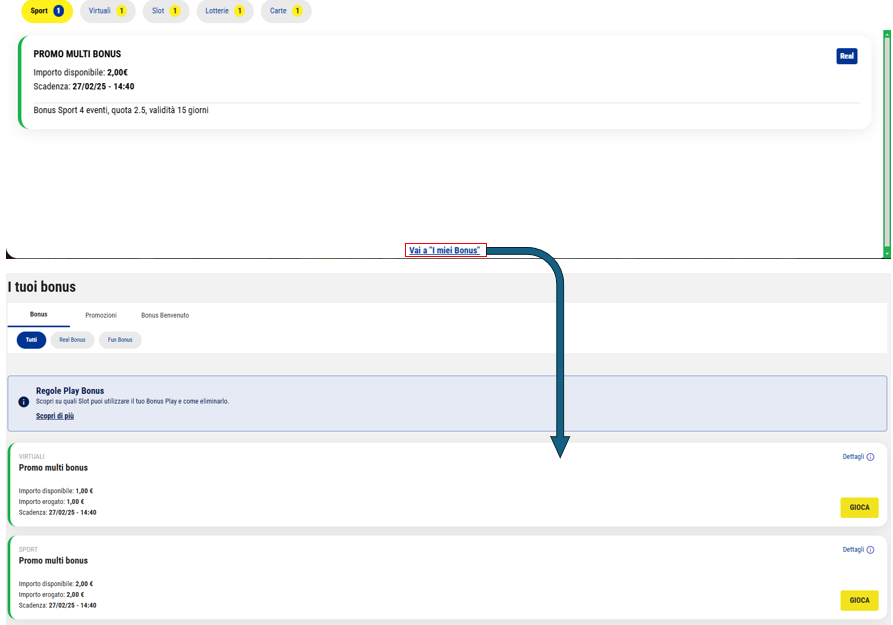893x625 pixels.
Task: Select the Lotterie category tab
Action: (224, 11)
